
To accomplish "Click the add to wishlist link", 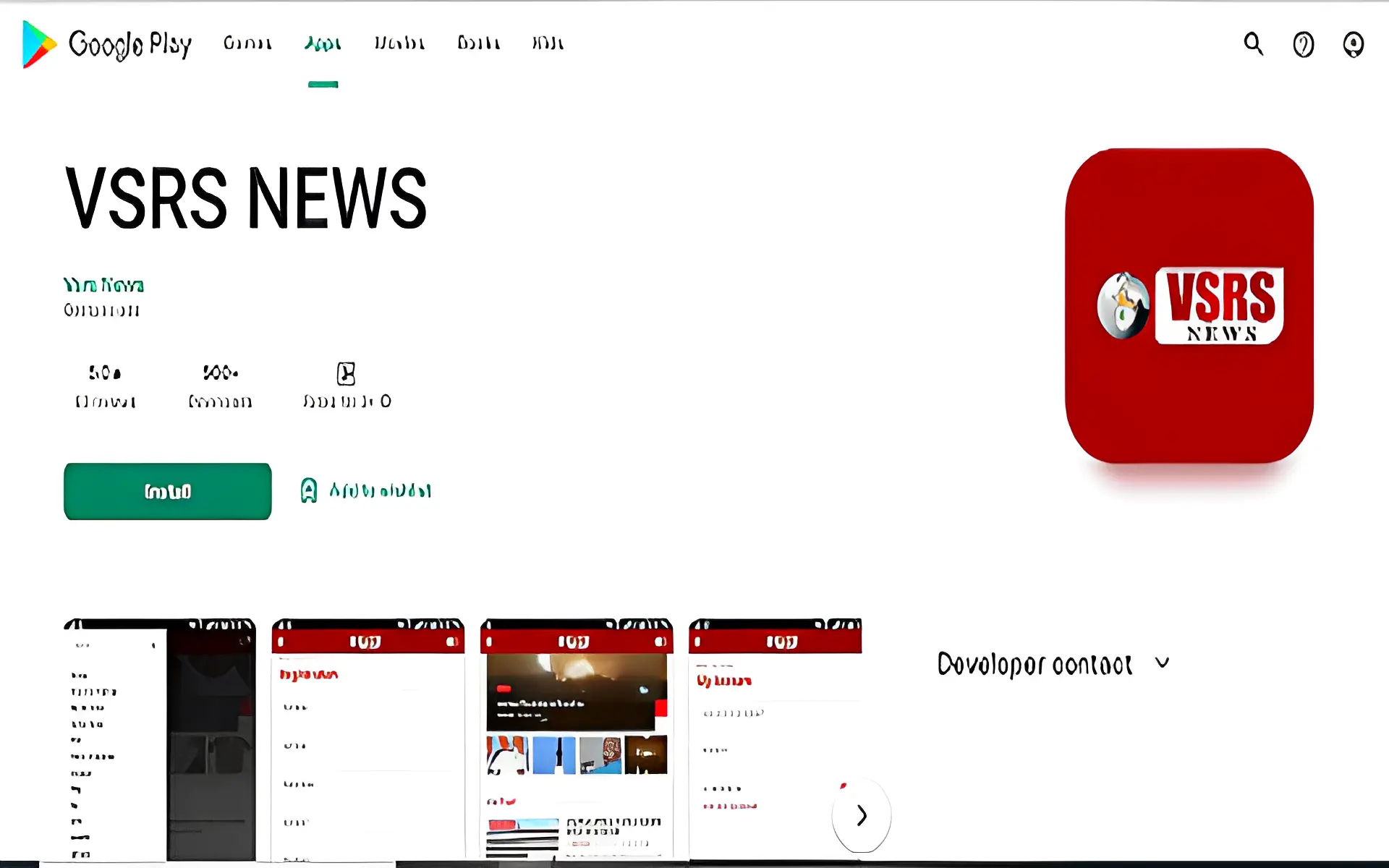I will tap(366, 490).
